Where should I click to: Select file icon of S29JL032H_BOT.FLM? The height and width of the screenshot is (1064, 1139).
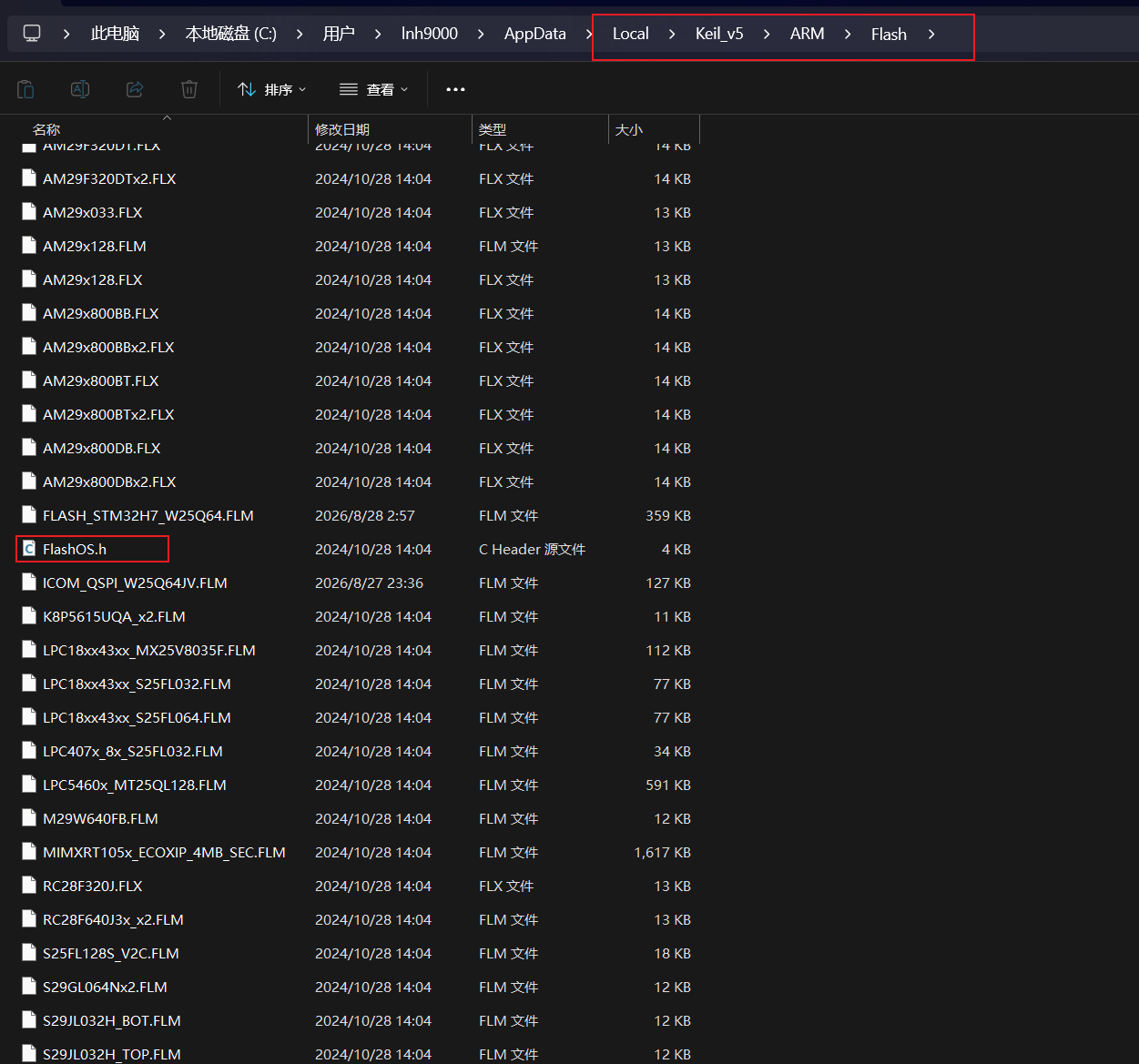point(29,1020)
